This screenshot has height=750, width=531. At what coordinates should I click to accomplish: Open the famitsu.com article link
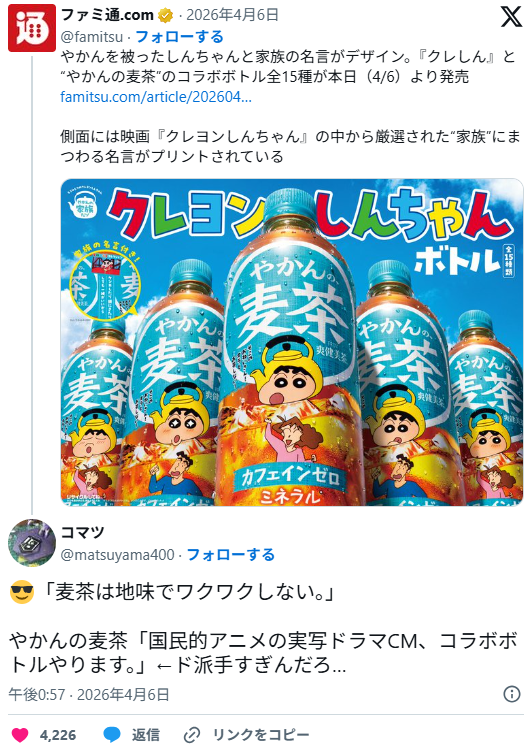tap(156, 97)
